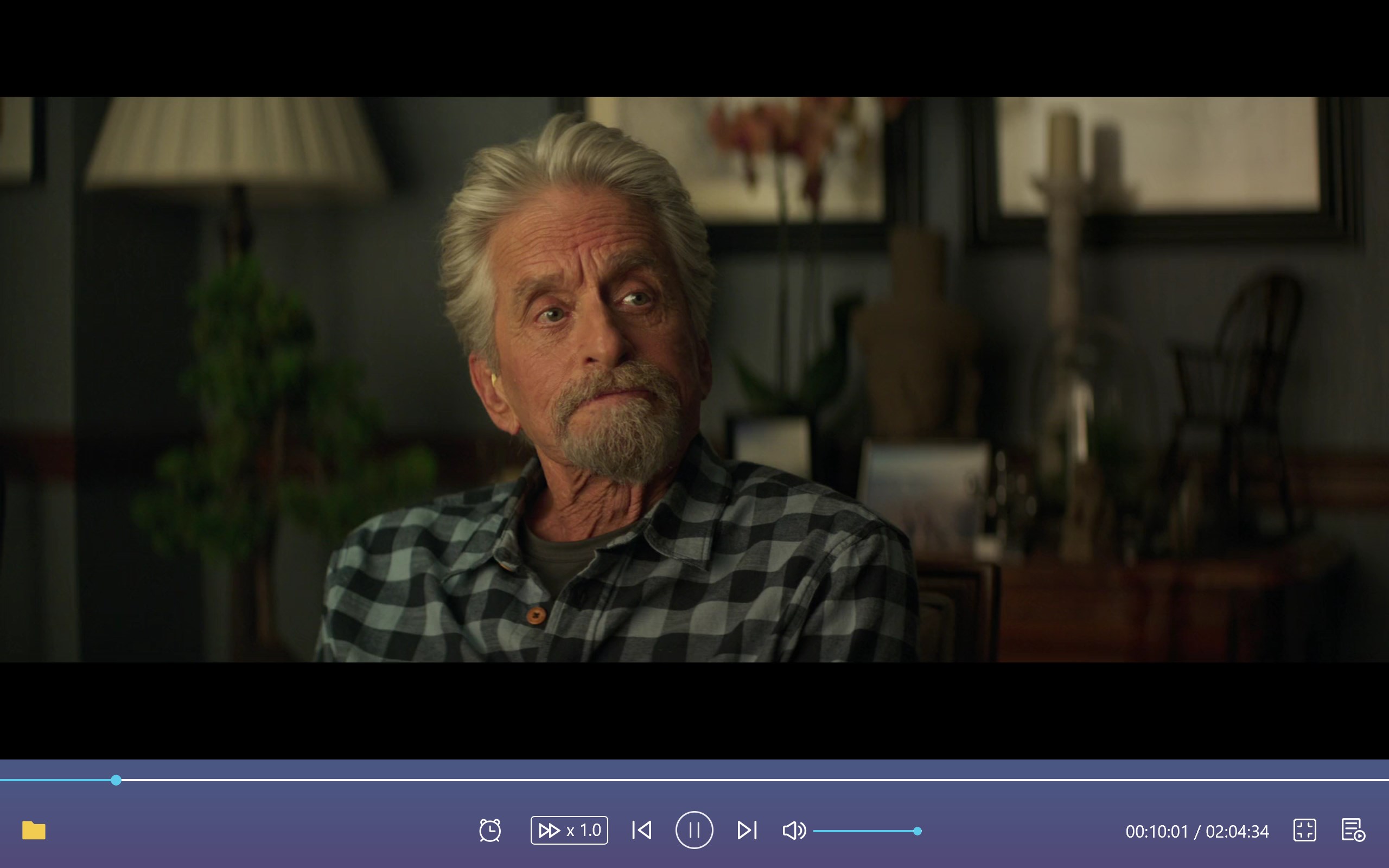Click the current time 00:10:01 readout
Viewport: 1389px width, 868px height.
coord(1157,831)
